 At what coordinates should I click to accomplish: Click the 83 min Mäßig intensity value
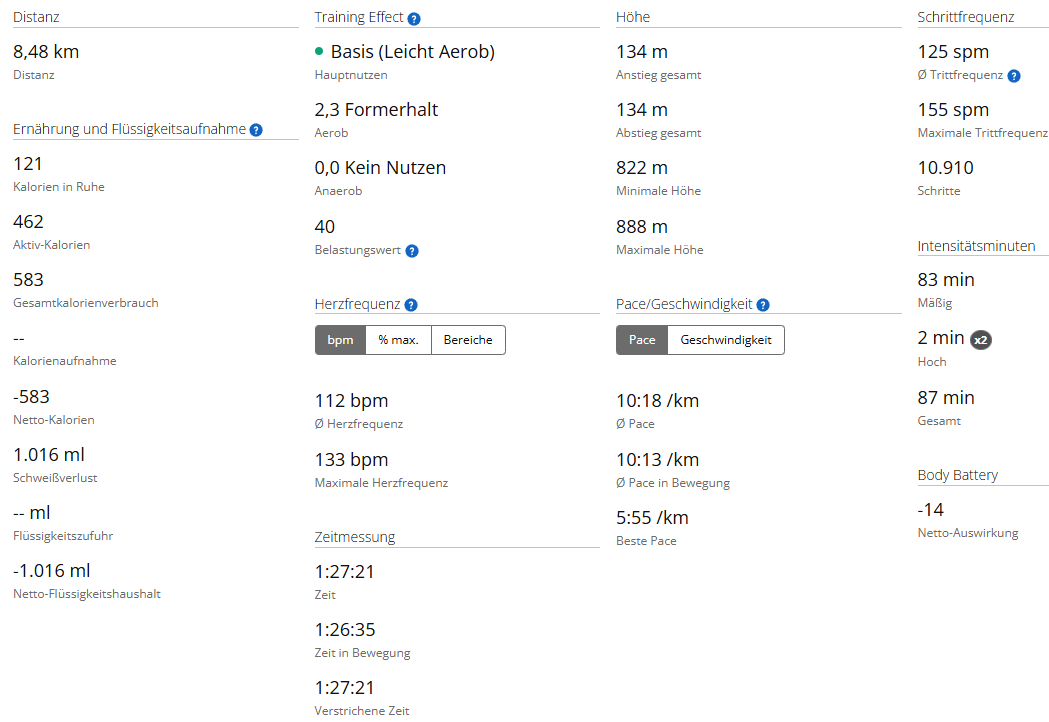point(946,280)
